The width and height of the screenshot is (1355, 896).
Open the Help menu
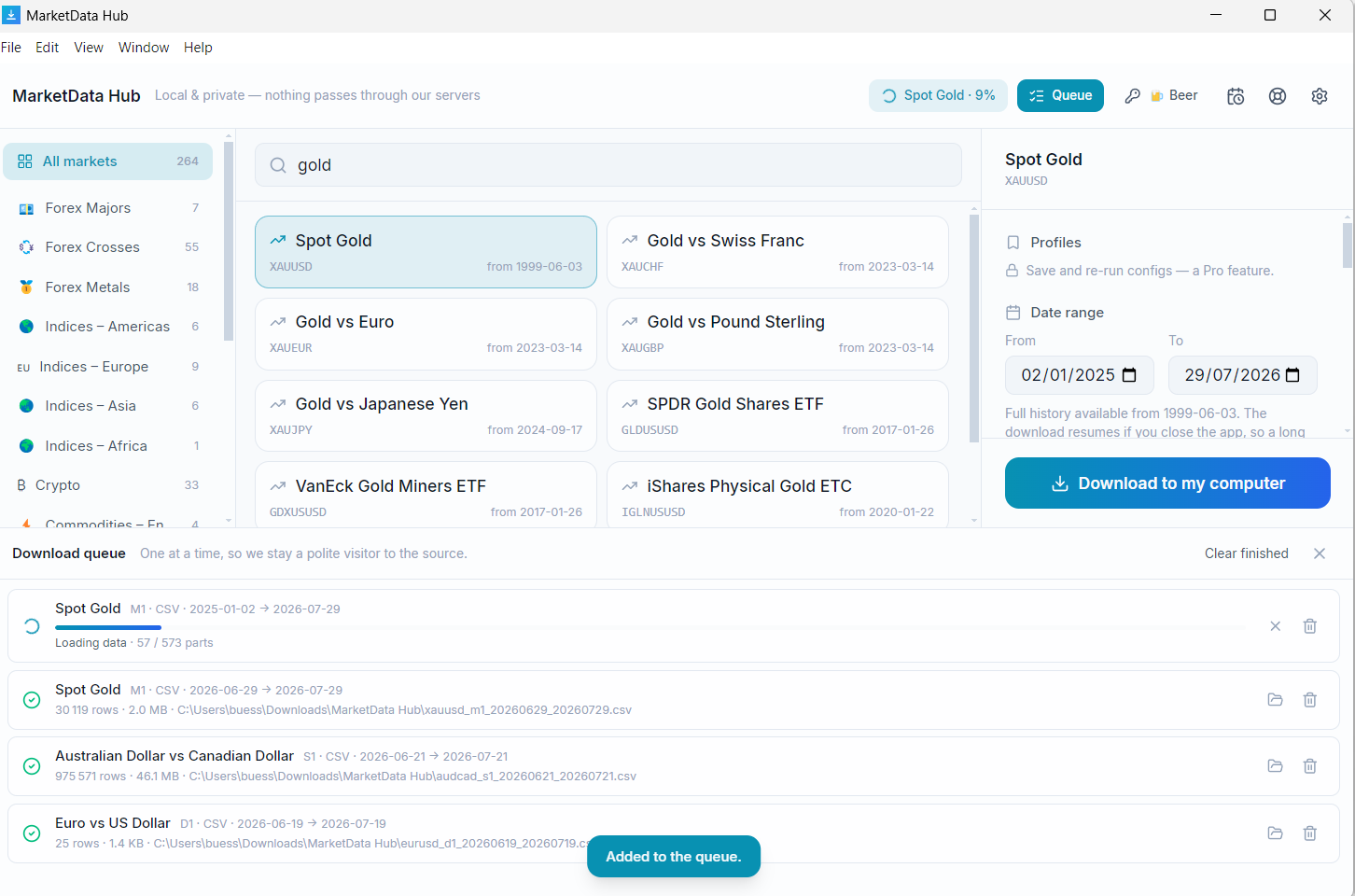(x=198, y=48)
